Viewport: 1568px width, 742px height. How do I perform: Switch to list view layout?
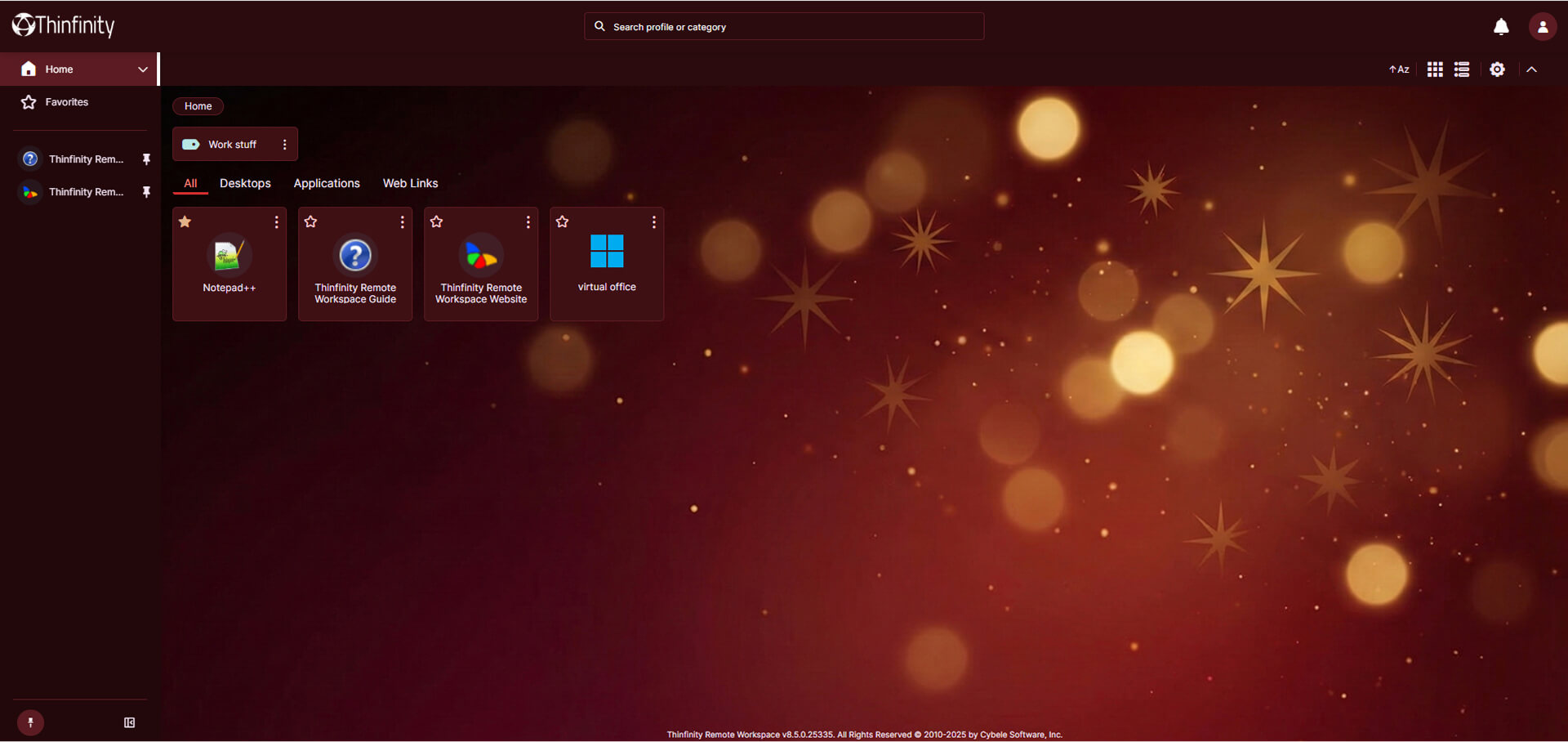1462,69
